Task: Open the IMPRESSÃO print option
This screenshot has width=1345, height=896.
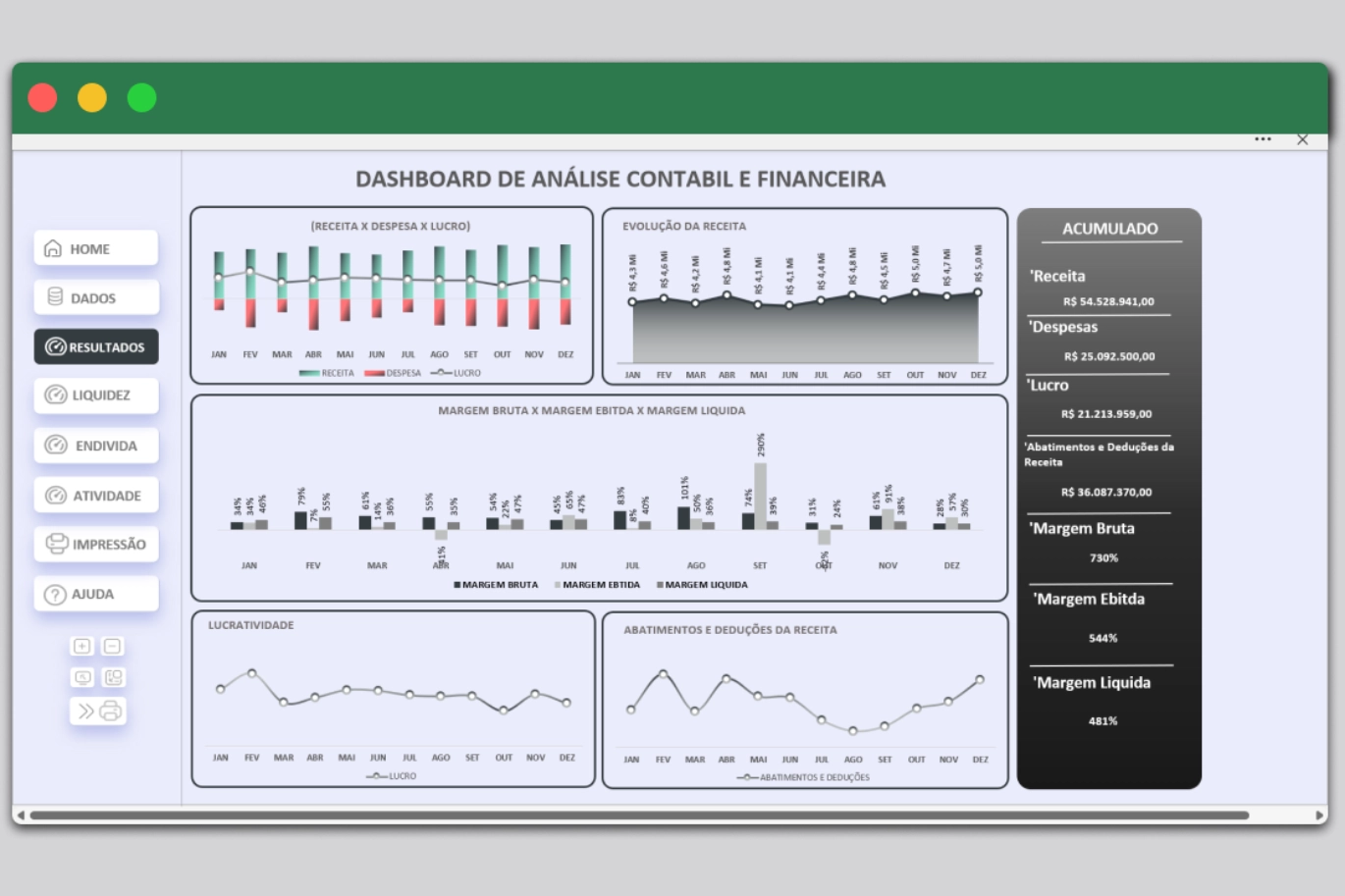Action: tap(96, 544)
